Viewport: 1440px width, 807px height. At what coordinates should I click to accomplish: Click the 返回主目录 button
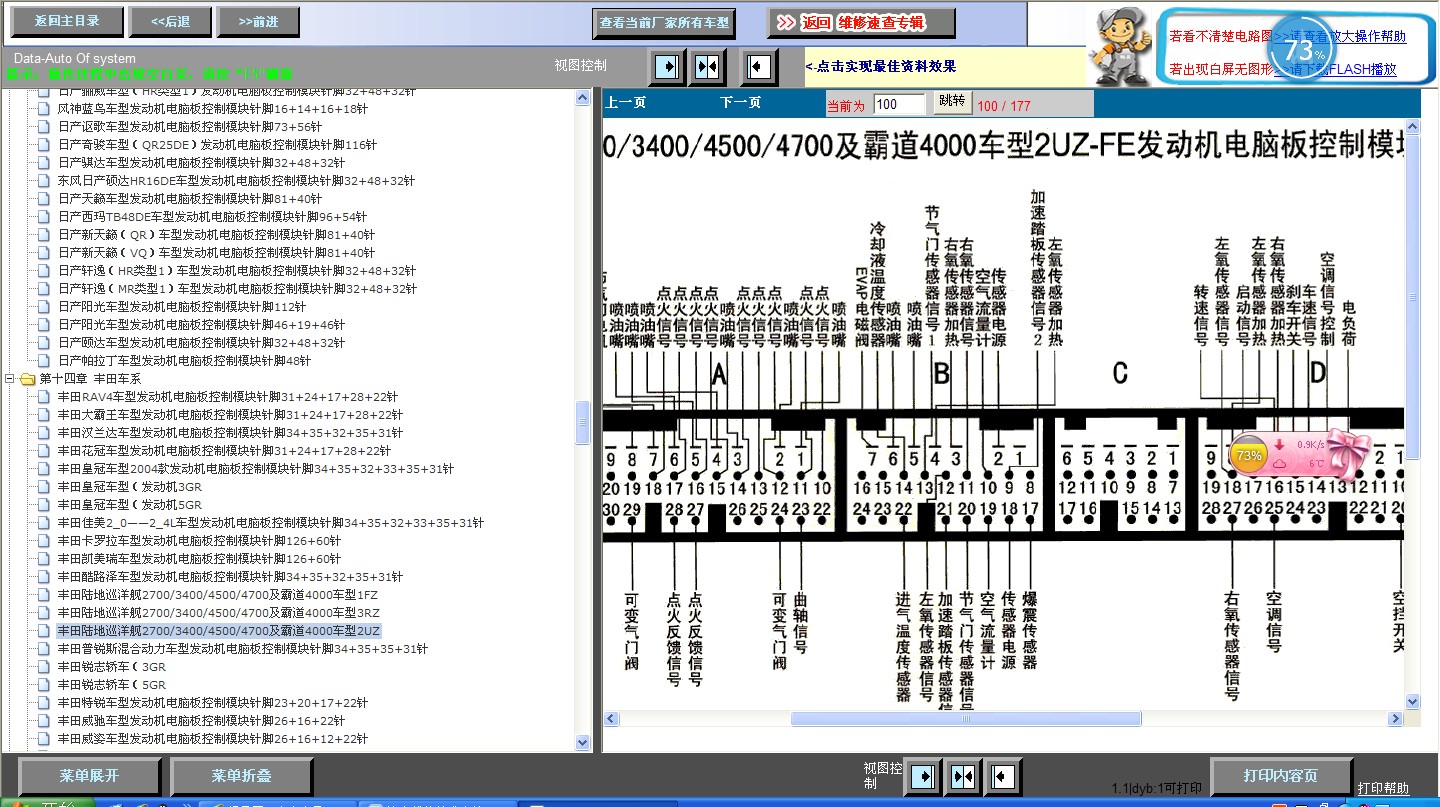click(69, 21)
